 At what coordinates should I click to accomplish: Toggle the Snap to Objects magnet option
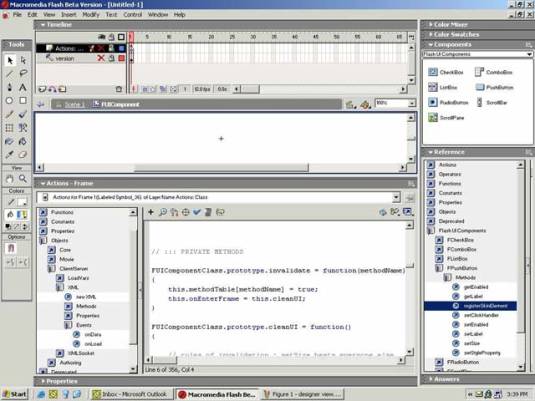(11, 248)
